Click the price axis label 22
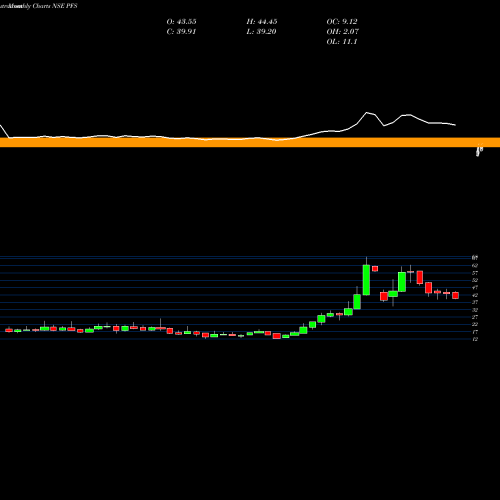Viewport: 500px width, 500px height. pyautogui.click(x=475, y=324)
